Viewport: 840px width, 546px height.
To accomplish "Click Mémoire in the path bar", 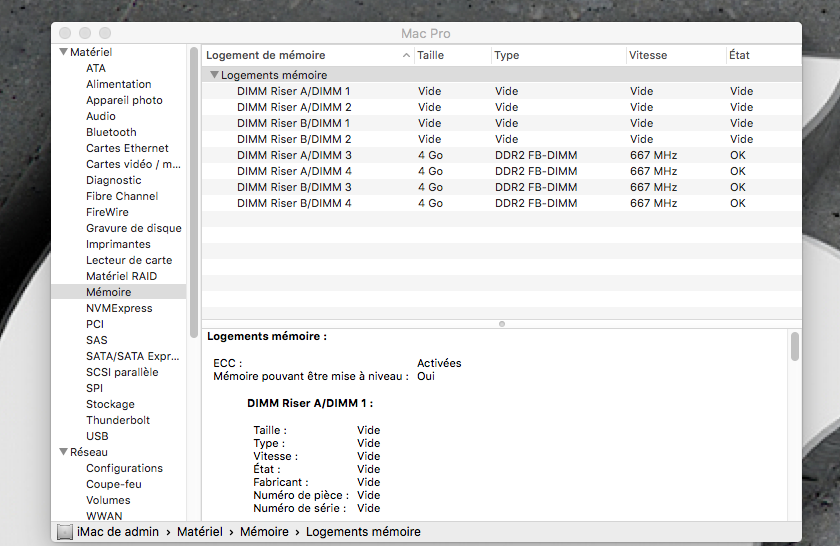I will (x=264, y=532).
